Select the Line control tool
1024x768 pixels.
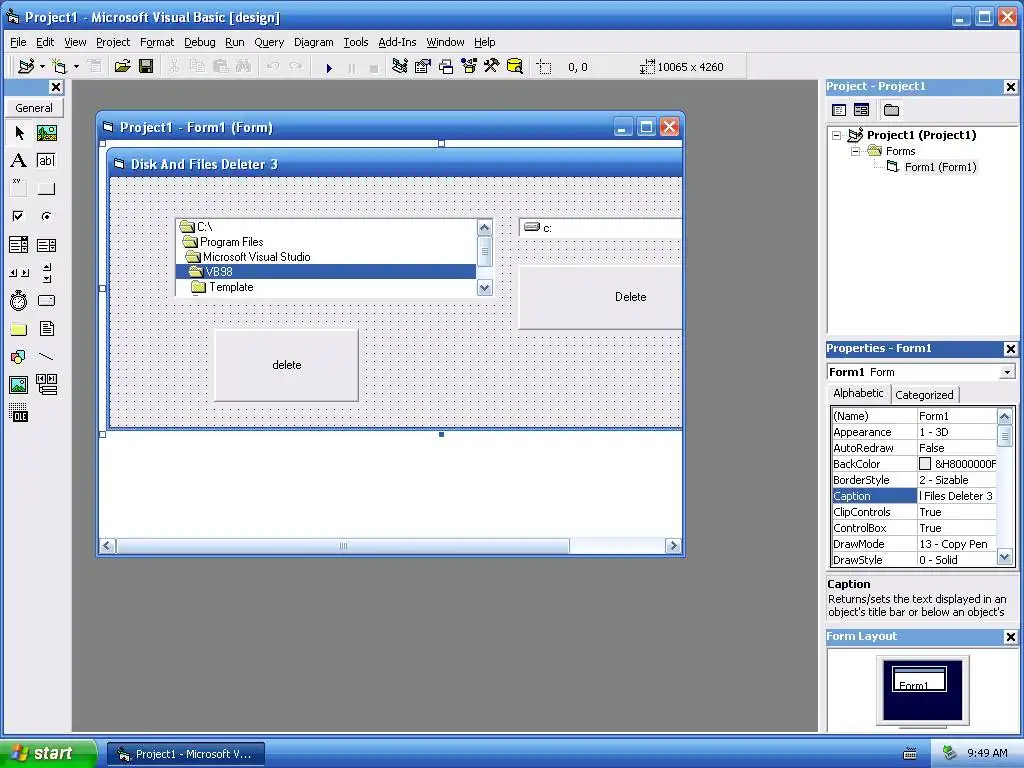tap(46, 357)
